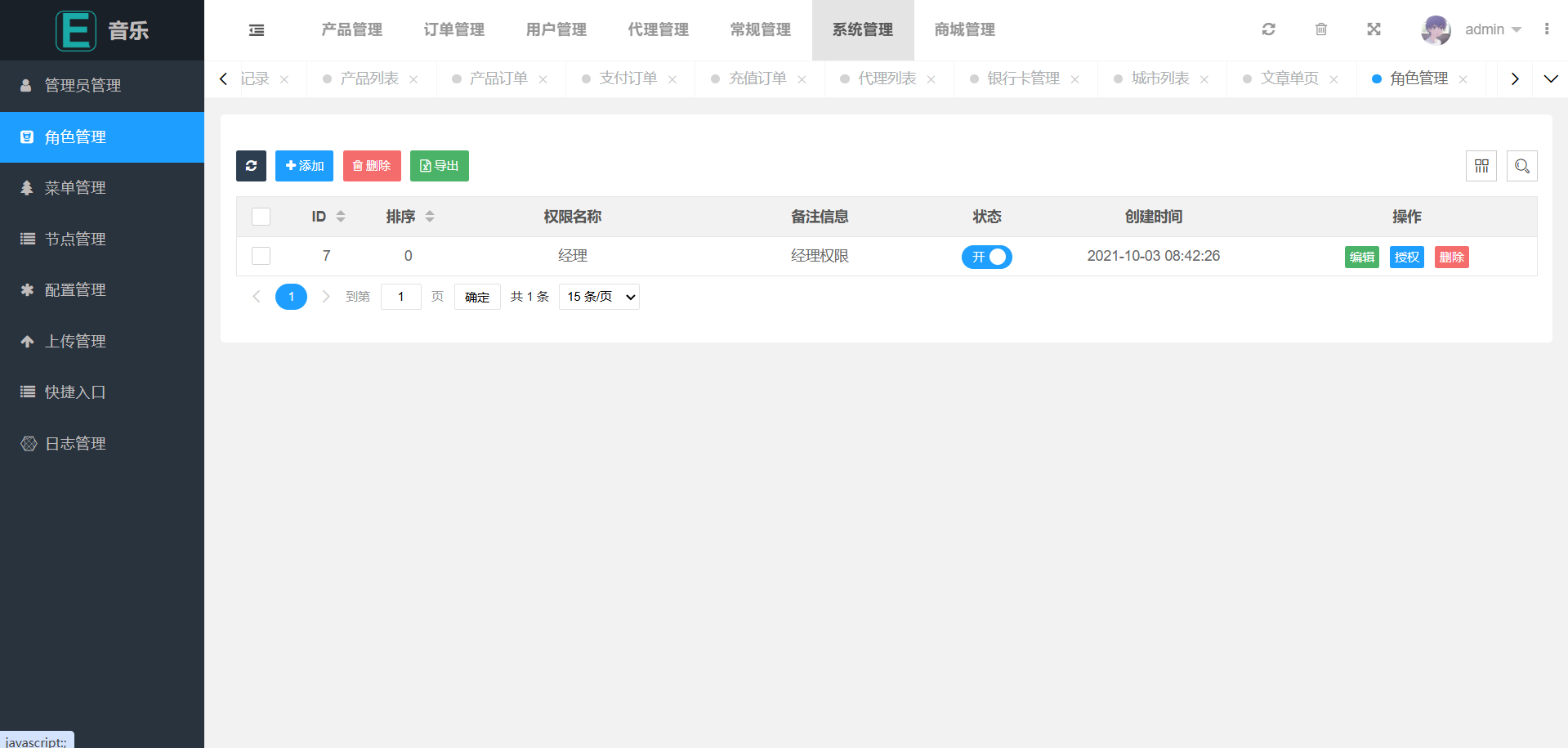Click the dark table refresh button
The width and height of the screenshot is (1568, 748).
click(x=251, y=166)
